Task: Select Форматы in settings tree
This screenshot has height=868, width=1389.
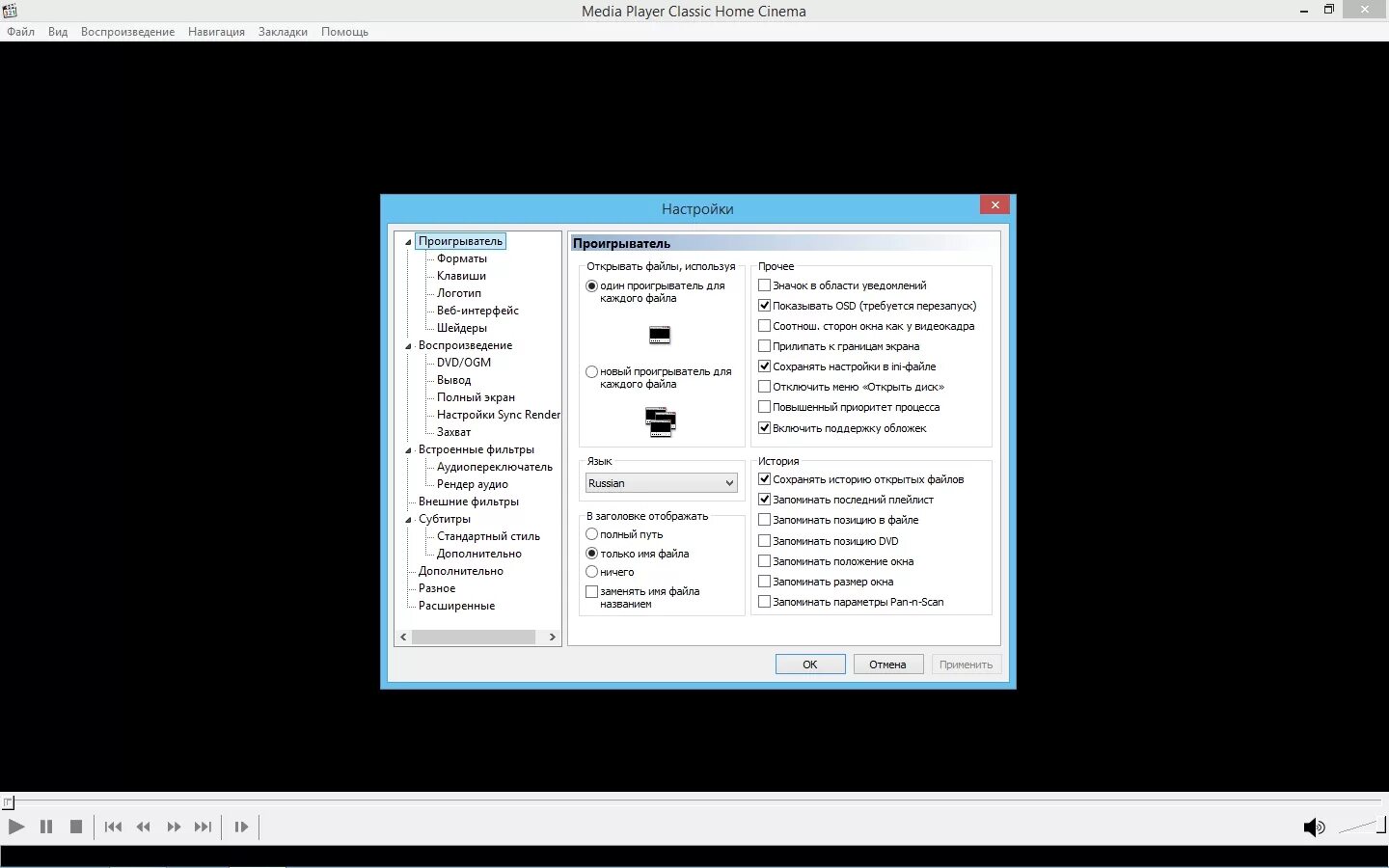Action: pyautogui.click(x=462, y=258)
